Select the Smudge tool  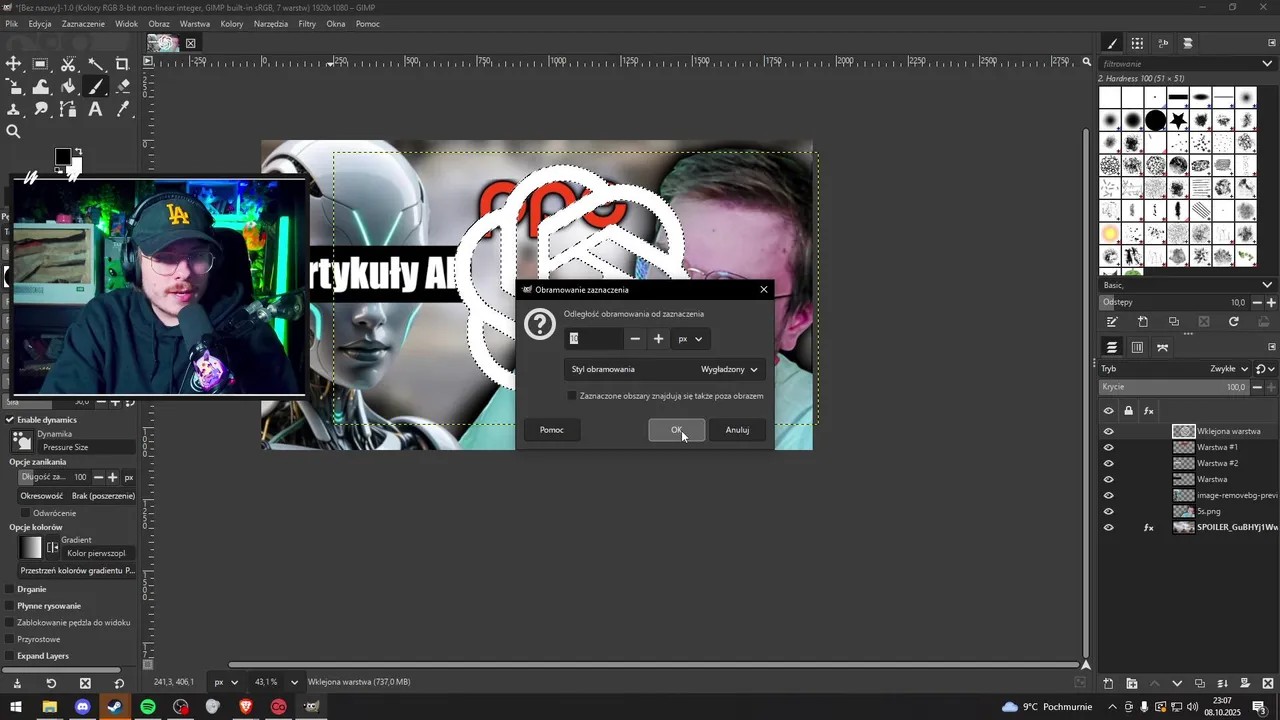click(x=41, y=109)
